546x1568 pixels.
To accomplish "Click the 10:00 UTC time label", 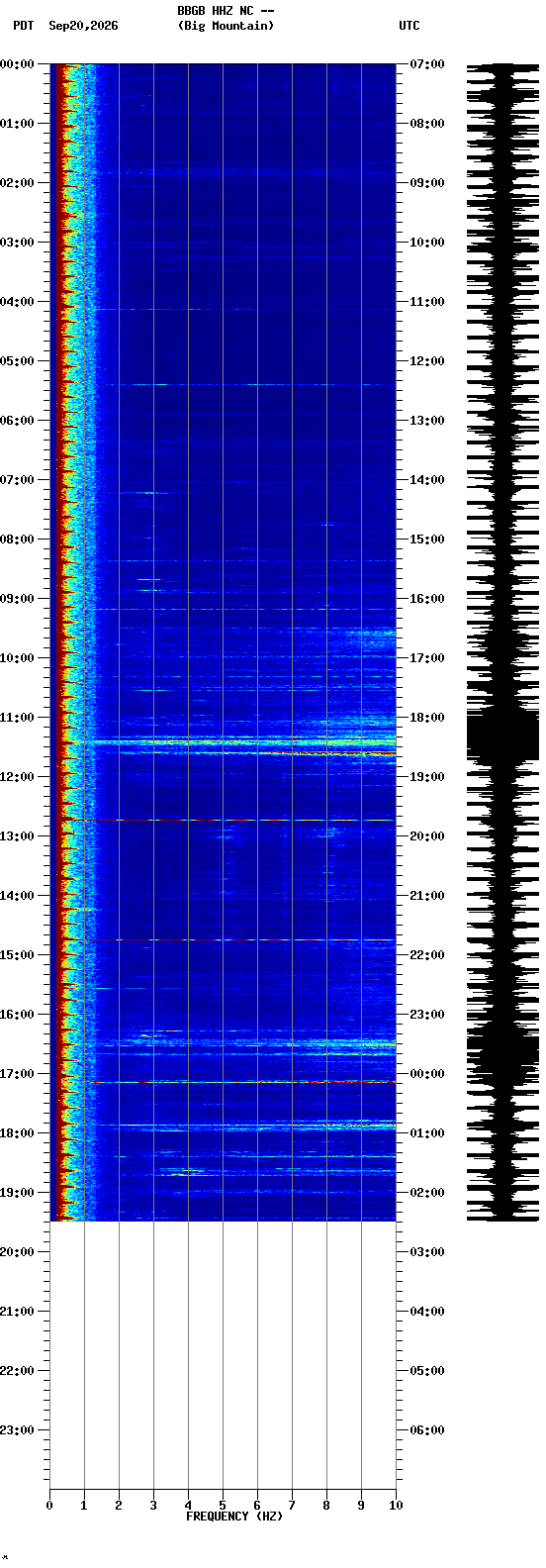I will pos(427,243).
